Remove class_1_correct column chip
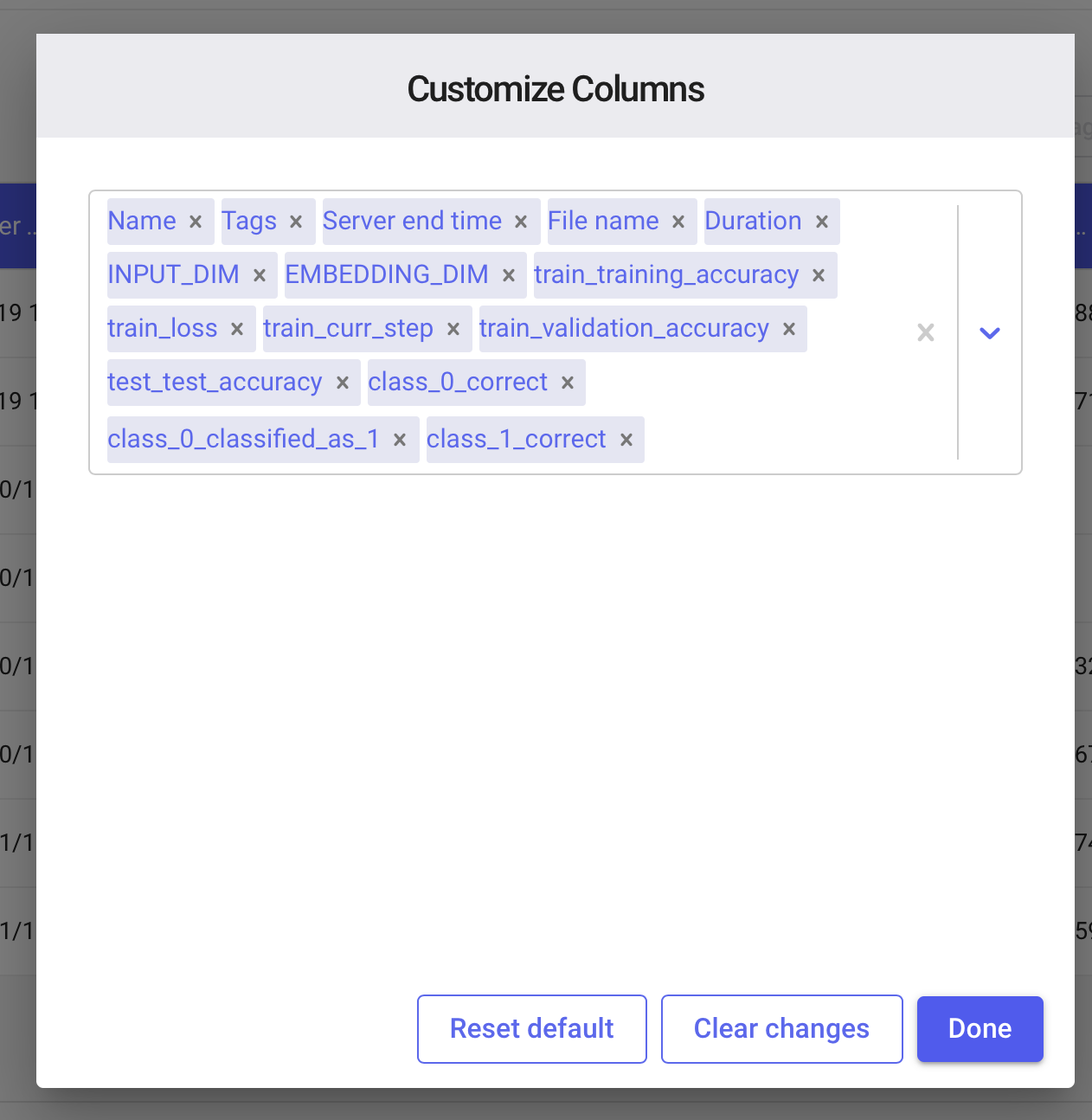The width and height of the screenshot is (1092, 1120). pyautogui.click(x=626, y=440)
